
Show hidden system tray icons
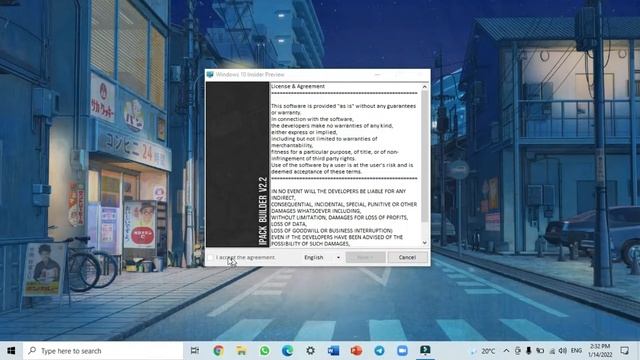(x=506, y=351)
